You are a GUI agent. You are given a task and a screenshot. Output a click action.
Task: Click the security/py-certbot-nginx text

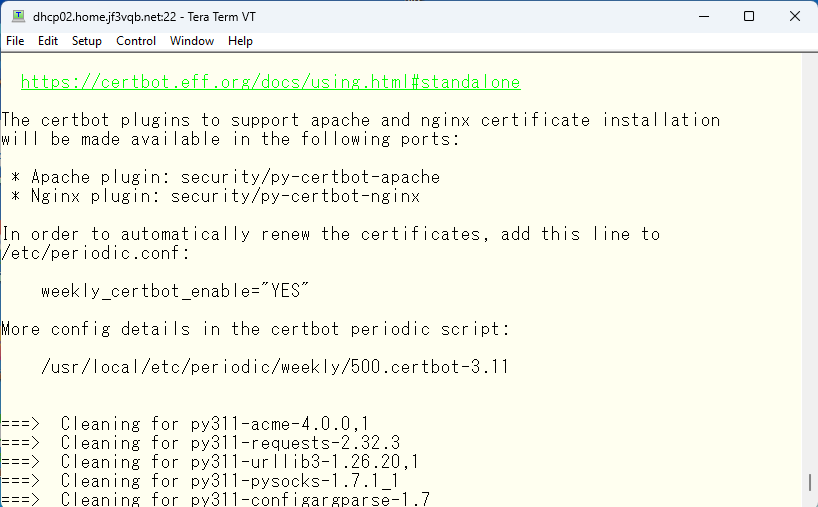(295, 196)
